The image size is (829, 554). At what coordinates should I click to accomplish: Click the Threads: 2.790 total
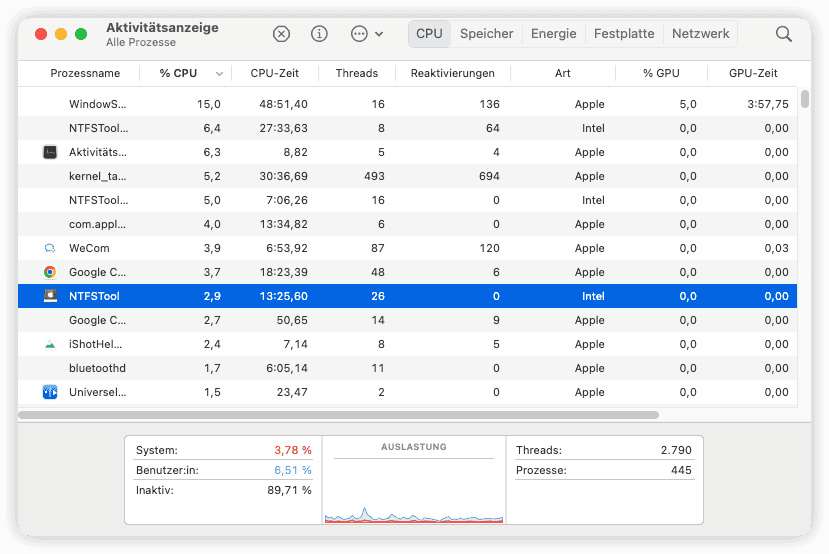click(x=604, y=450)
